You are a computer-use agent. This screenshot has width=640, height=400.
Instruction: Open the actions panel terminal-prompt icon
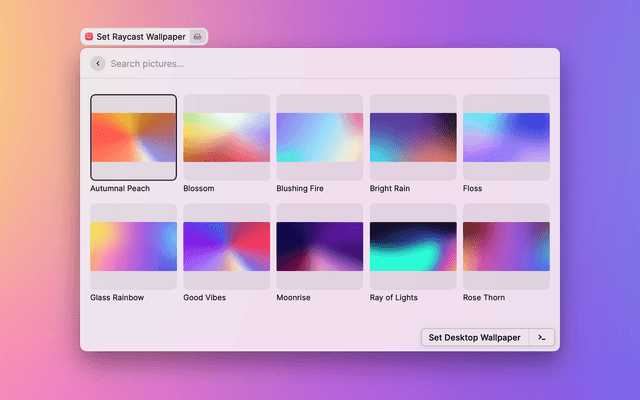pyautogui.click(x=541, y=337)
